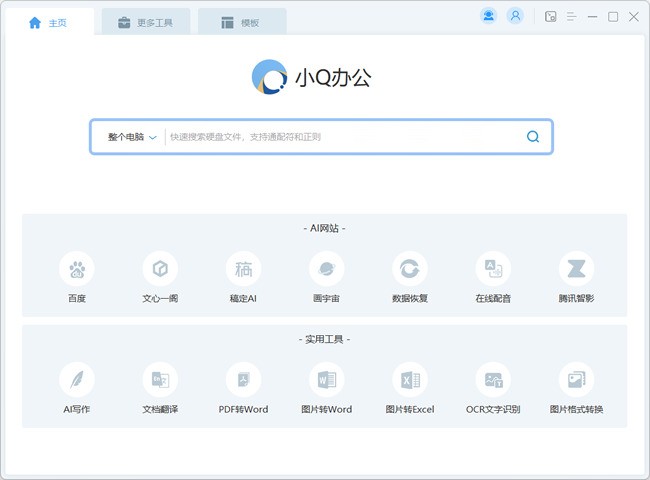The image size is (650, 480).
Task: Open the 图片转Excel tool
Action: (410, 380)
